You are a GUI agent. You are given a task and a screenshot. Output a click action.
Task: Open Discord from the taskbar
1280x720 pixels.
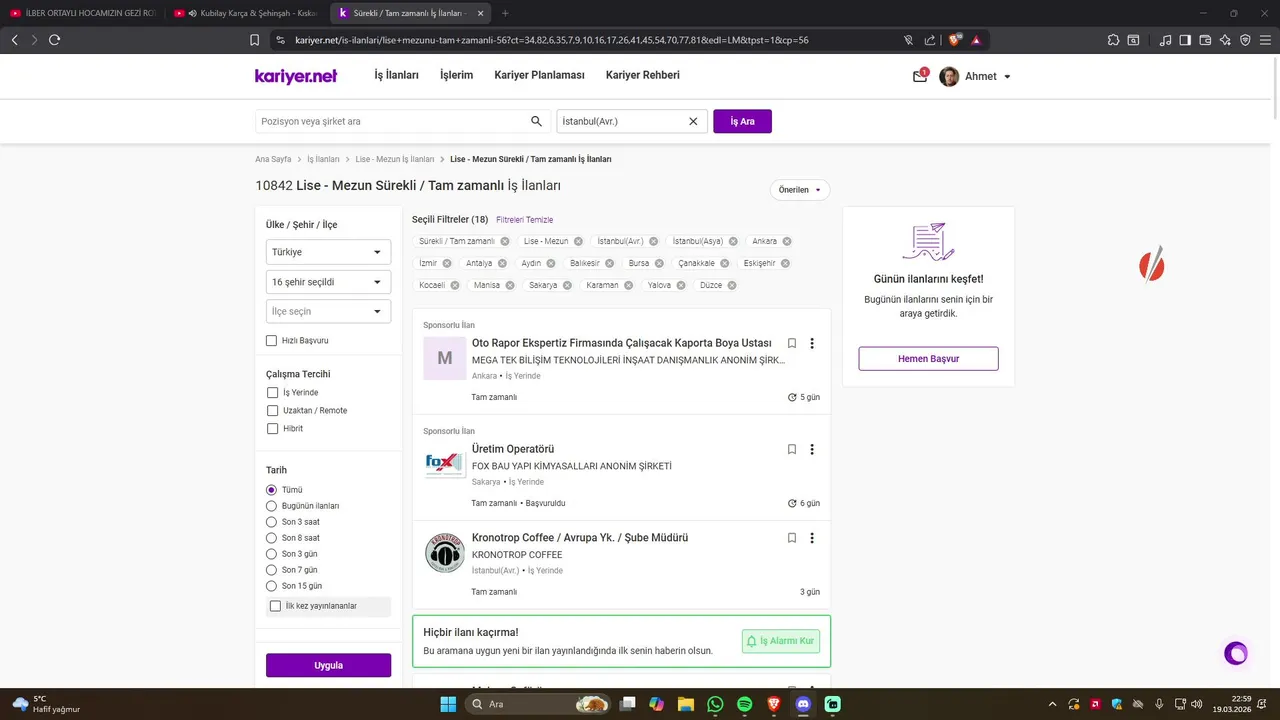coord(803,704)
